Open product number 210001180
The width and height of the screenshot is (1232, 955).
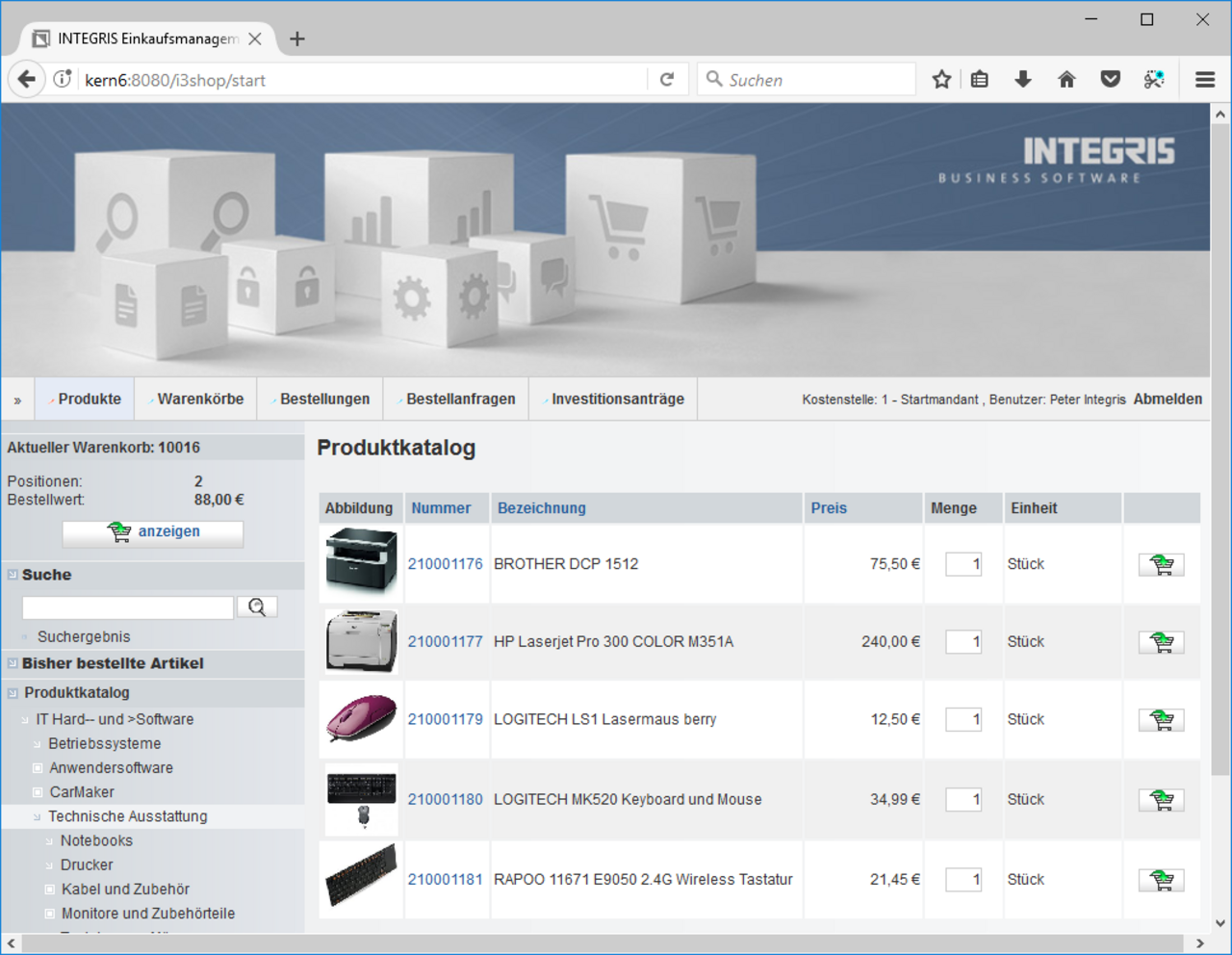coord(445,799)
